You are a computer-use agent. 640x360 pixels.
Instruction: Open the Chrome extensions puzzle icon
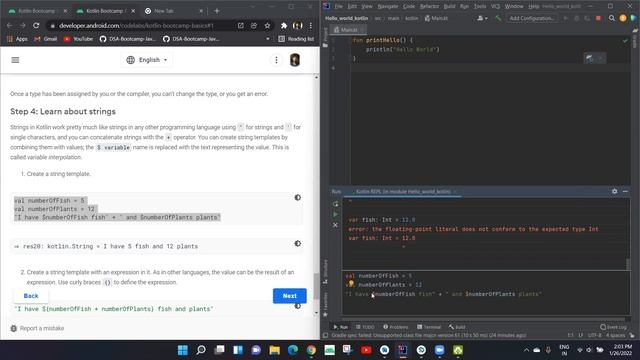click(284, 25)
